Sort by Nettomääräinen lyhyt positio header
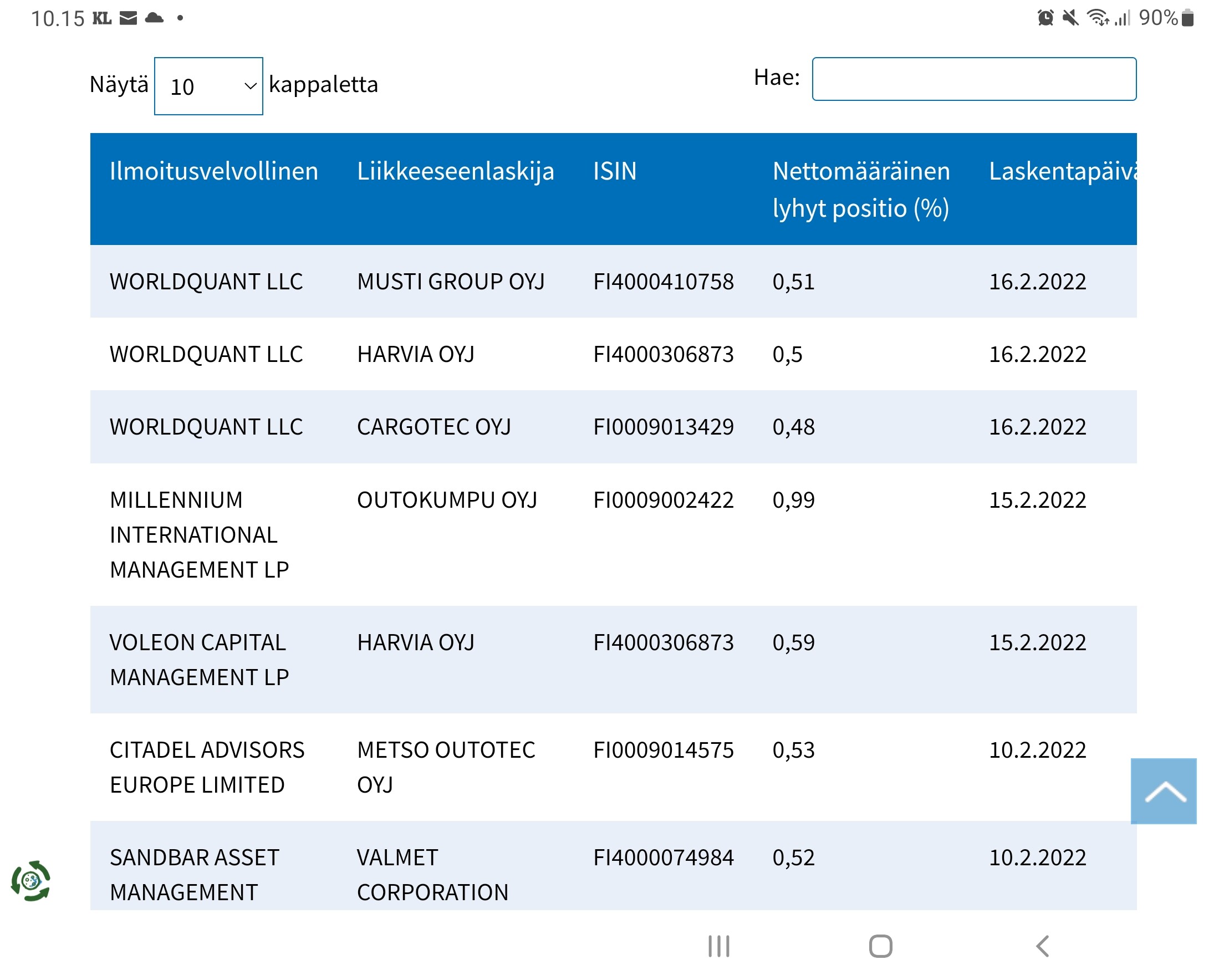 click(x=861, y=189)
